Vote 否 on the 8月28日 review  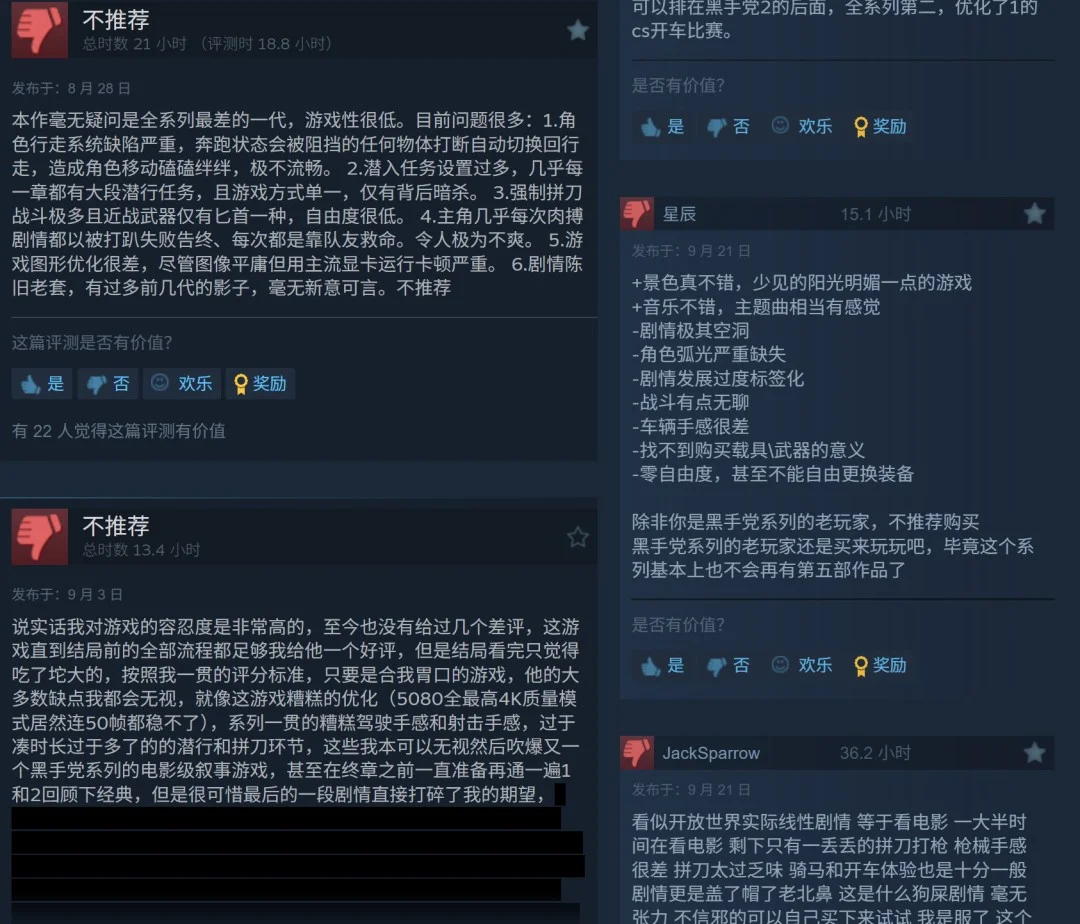(108, 384)
